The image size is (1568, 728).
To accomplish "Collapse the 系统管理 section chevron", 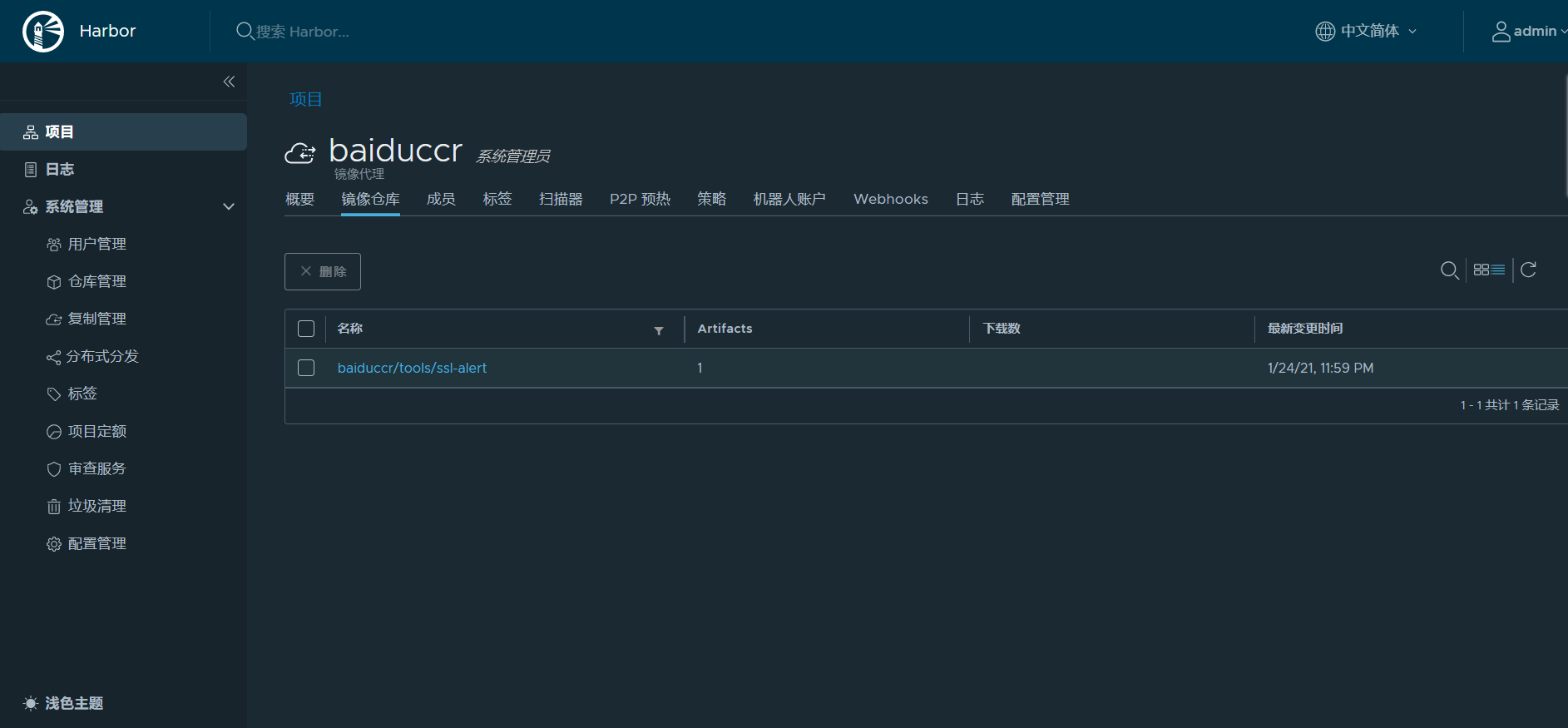I will coord(229,206).
